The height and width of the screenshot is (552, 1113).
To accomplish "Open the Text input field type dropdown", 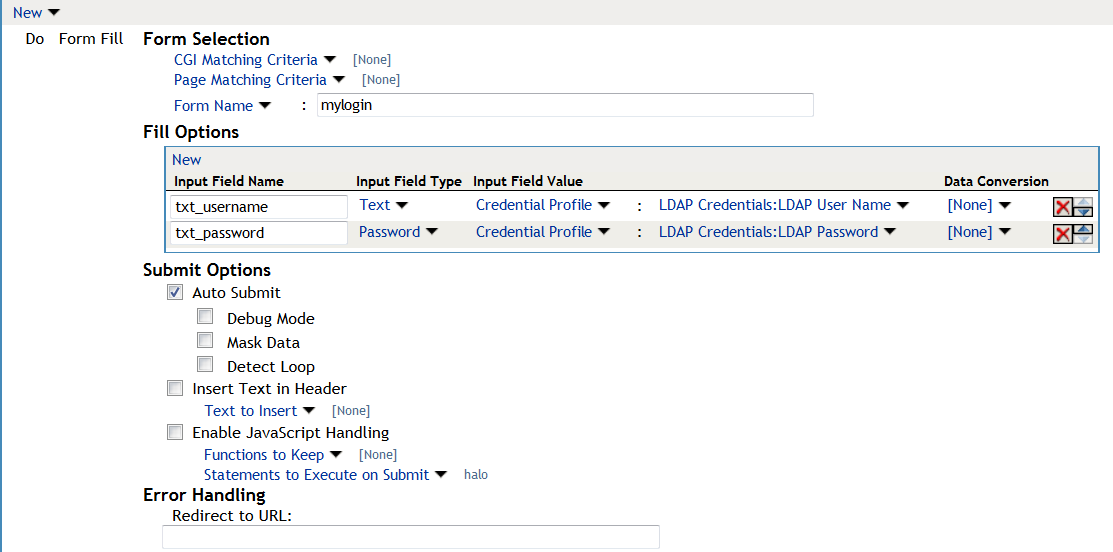I will click(x=383, y=205).
